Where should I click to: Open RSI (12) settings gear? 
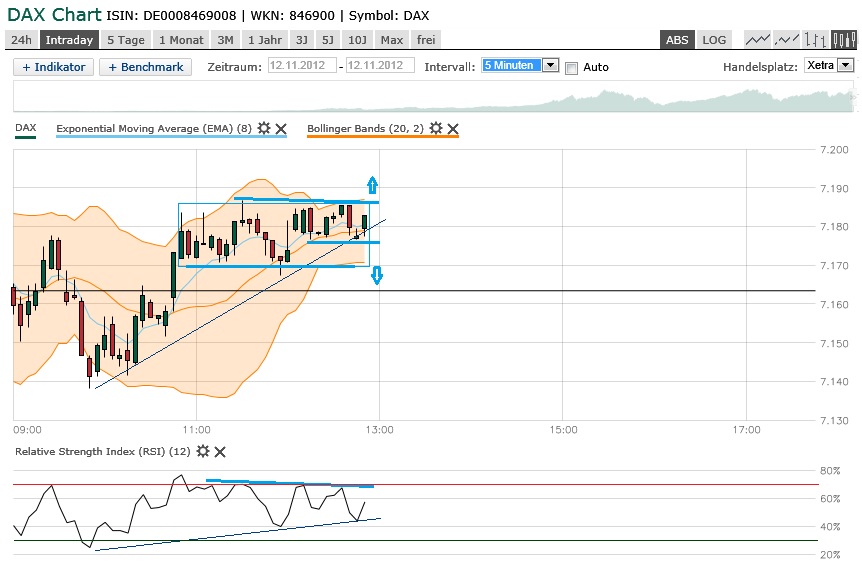coord(203,451)
